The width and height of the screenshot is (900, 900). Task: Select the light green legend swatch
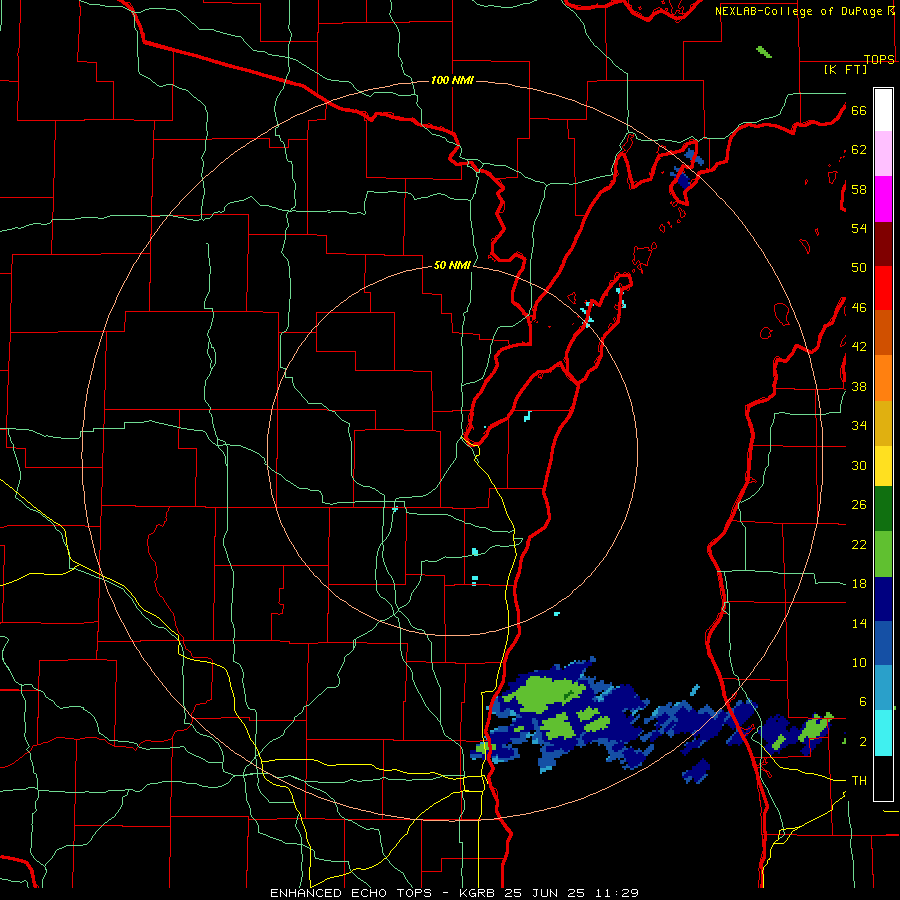pos(883,554)
